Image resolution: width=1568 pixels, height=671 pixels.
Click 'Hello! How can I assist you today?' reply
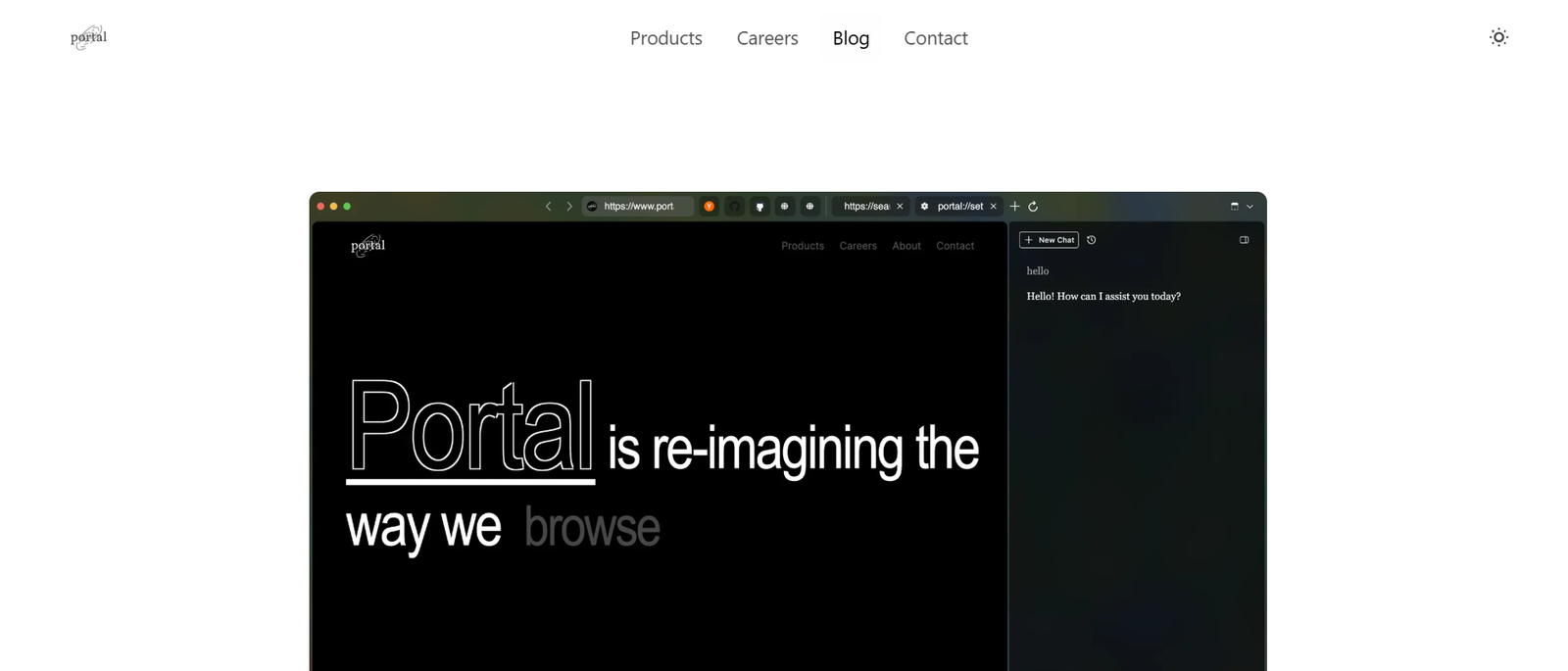coord(1103,296)
